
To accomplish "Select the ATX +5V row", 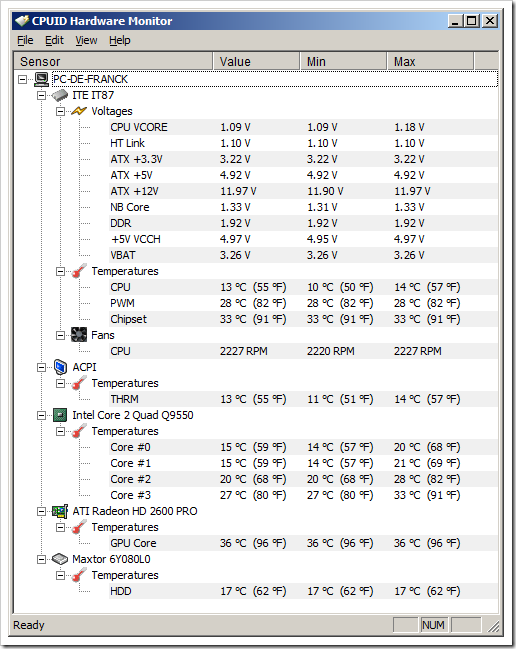I will 303,175.
